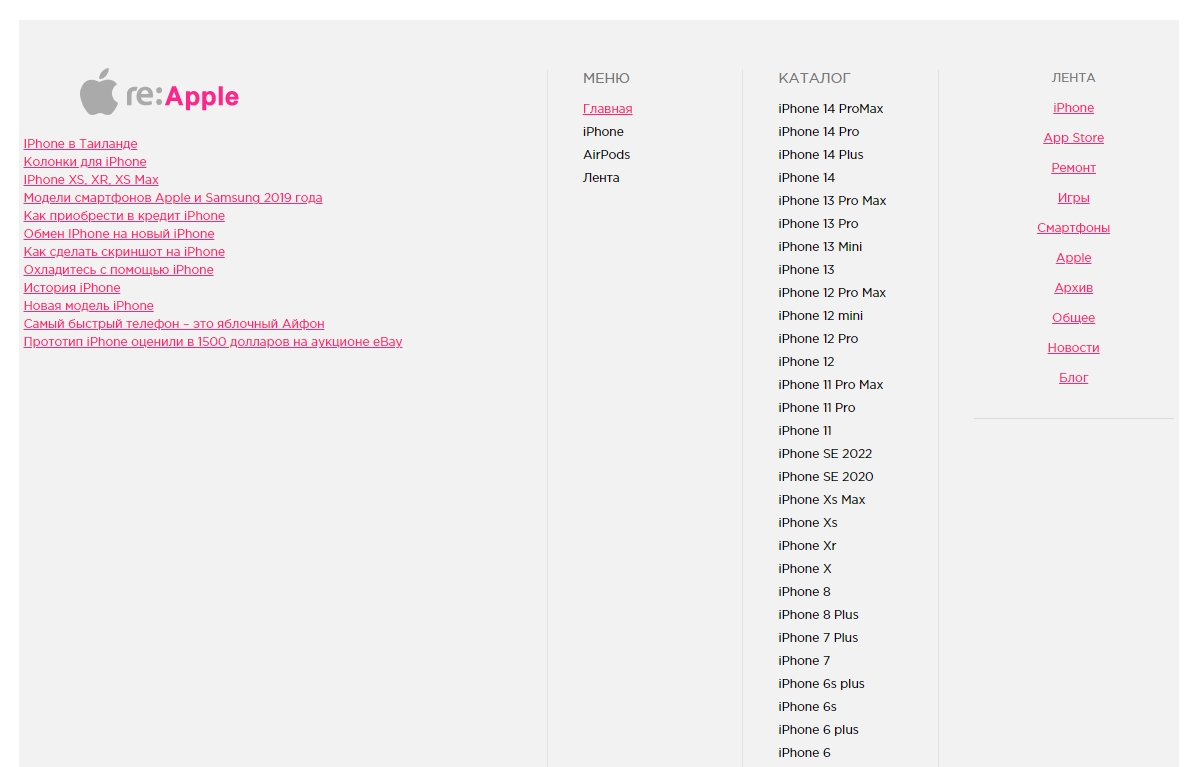The height and width of the screenshot is (767, 1195).
Task: Select 'AirPods' in the menu
Action: coord(606,155)
